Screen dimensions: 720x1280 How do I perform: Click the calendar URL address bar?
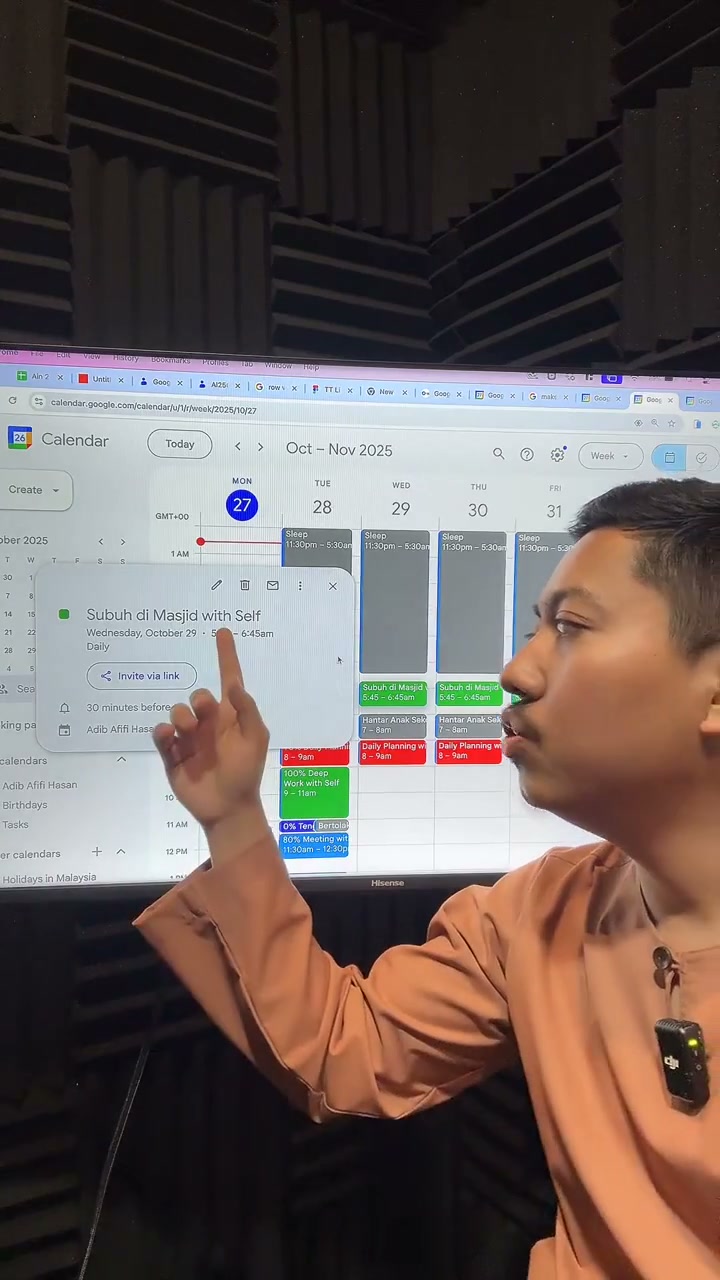[153, 408]
